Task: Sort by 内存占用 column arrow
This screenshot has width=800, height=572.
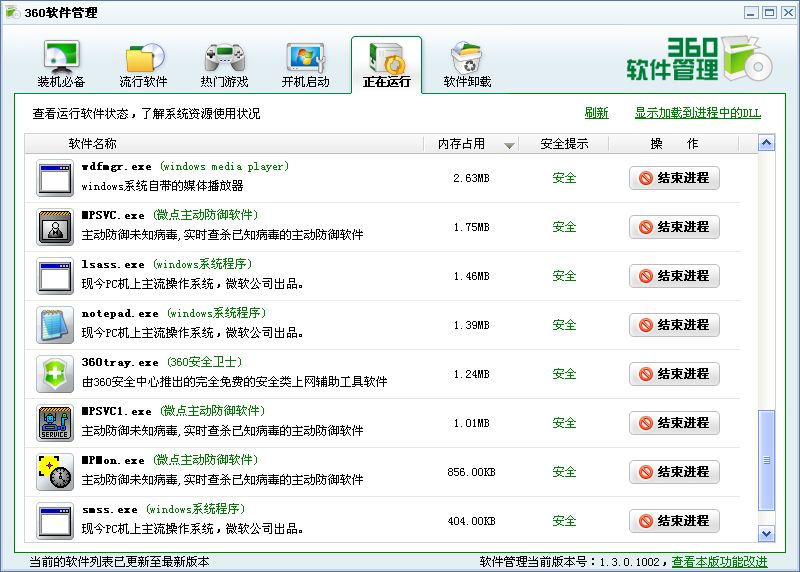Action: click(509, 145)
